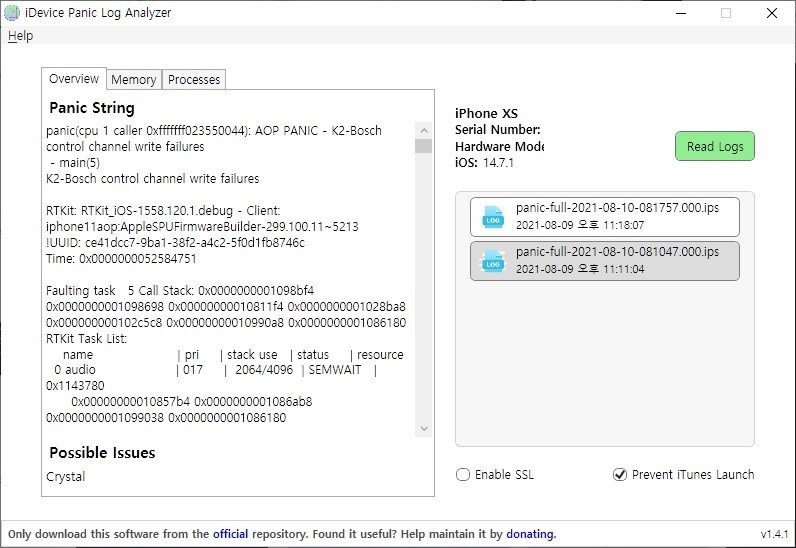796x548 pixels.
Task: Switch to the Overview tab
Action: tap(74, 79)
